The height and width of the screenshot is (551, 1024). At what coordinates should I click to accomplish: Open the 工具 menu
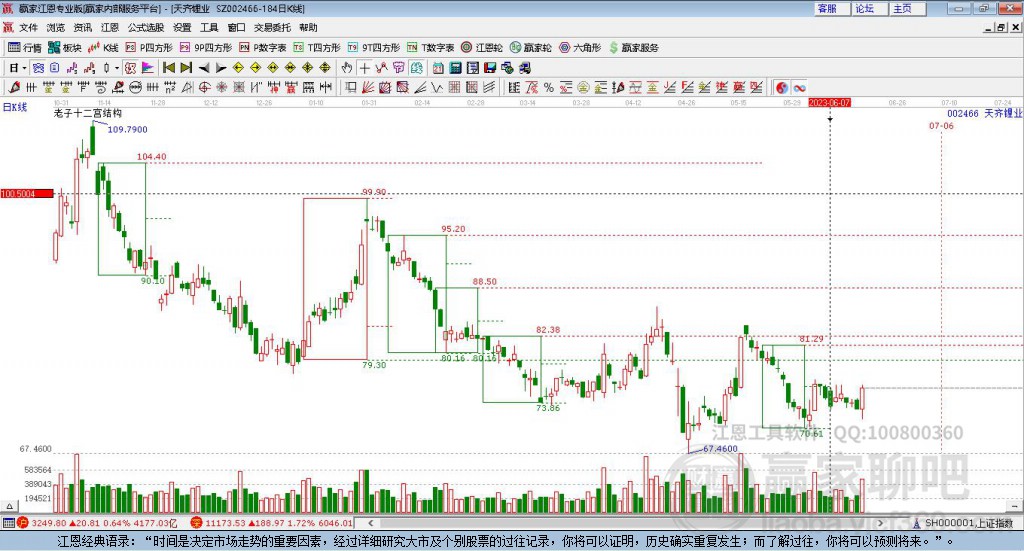pyautogui.click(x=209, y=27)
